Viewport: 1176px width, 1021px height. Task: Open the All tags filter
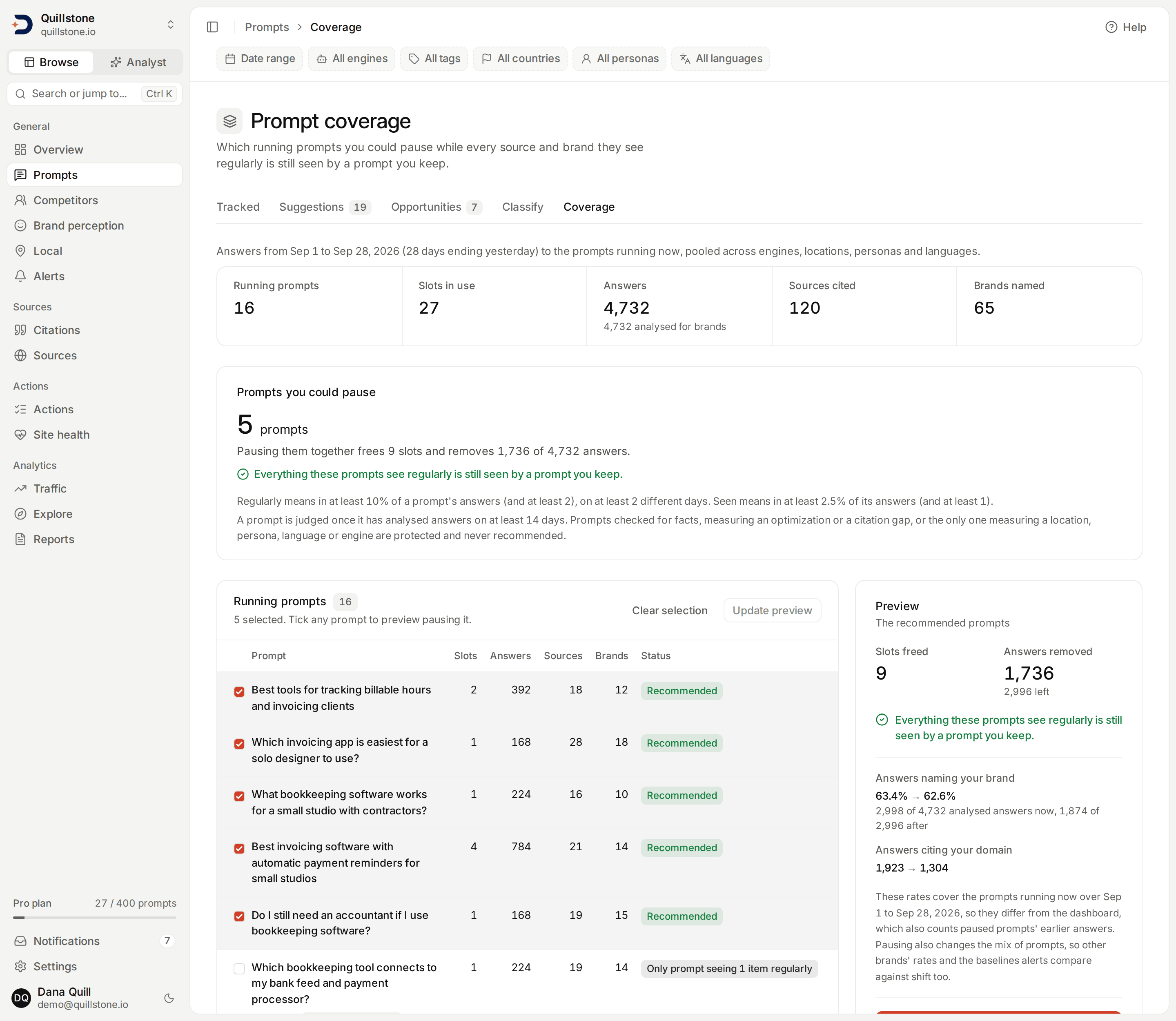[x=434, y=59]
